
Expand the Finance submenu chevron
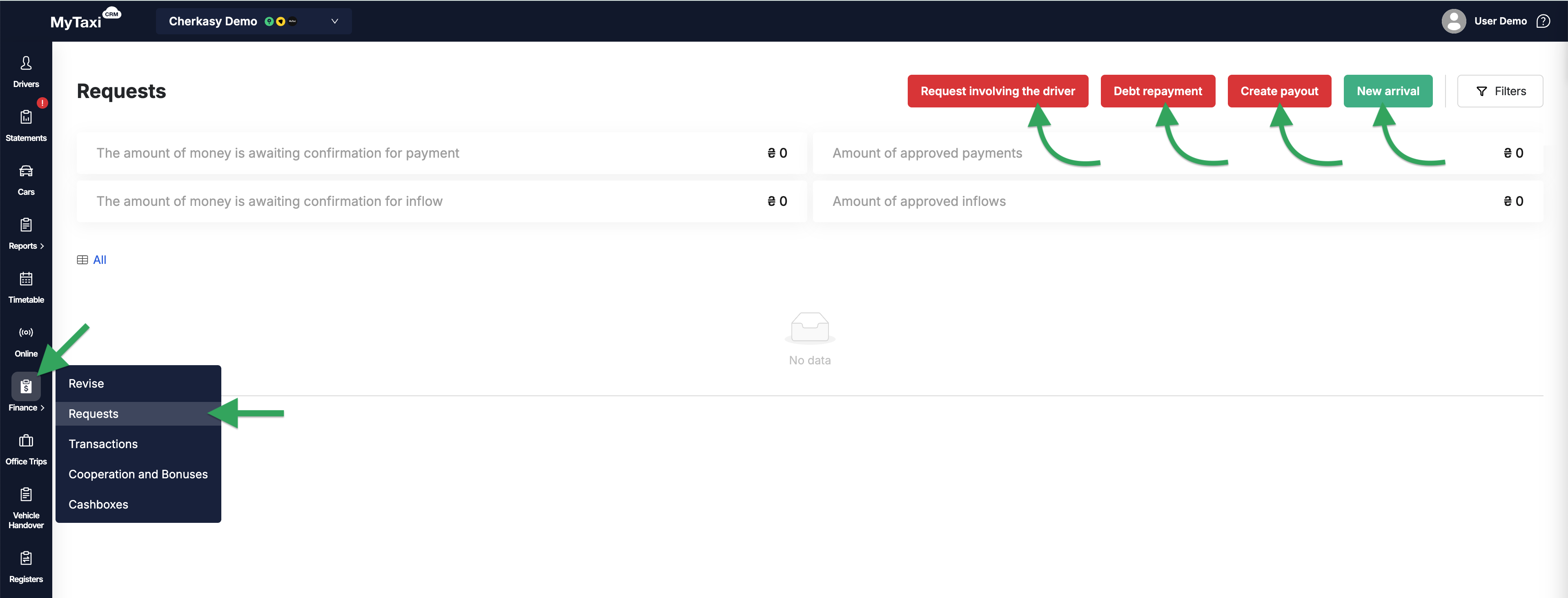[42, 408]
